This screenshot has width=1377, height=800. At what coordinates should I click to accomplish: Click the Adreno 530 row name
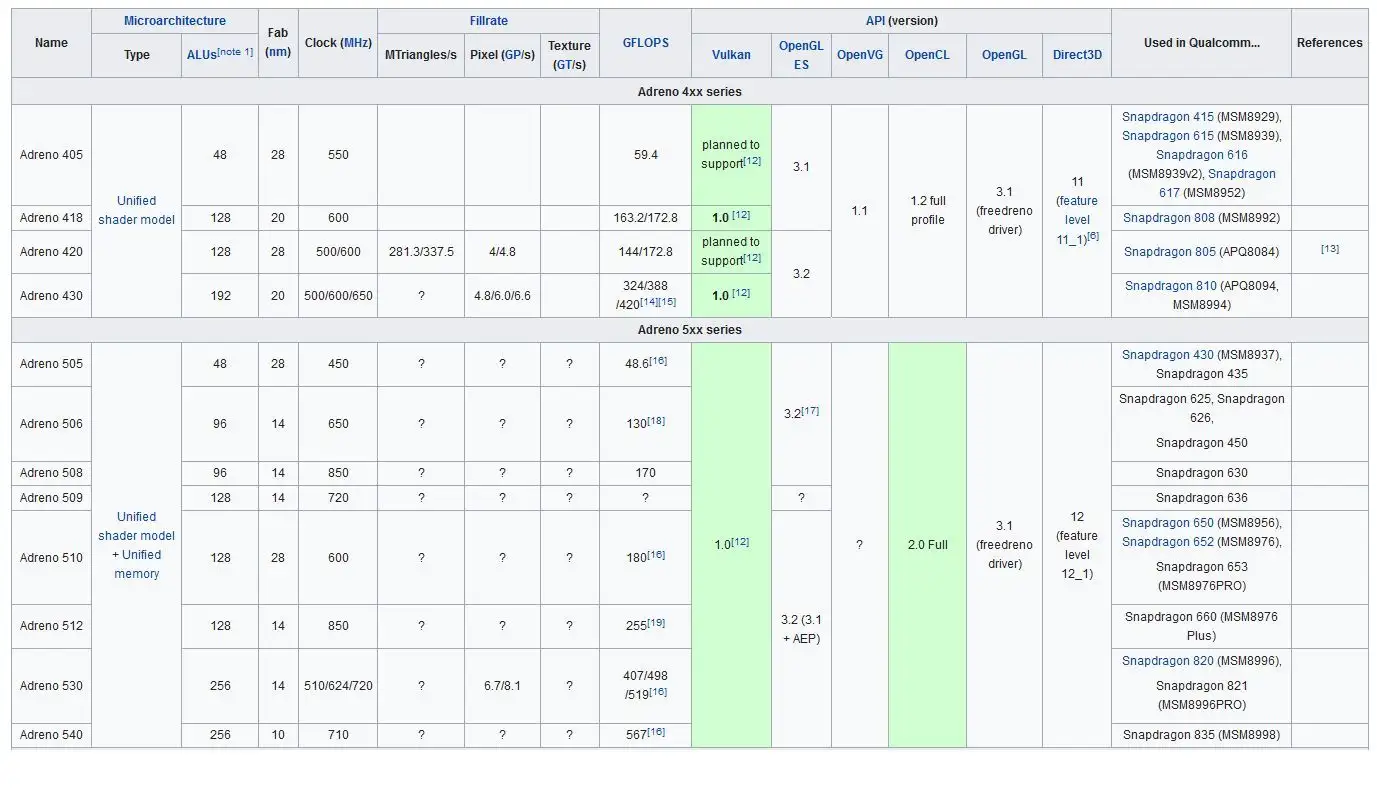51,686
